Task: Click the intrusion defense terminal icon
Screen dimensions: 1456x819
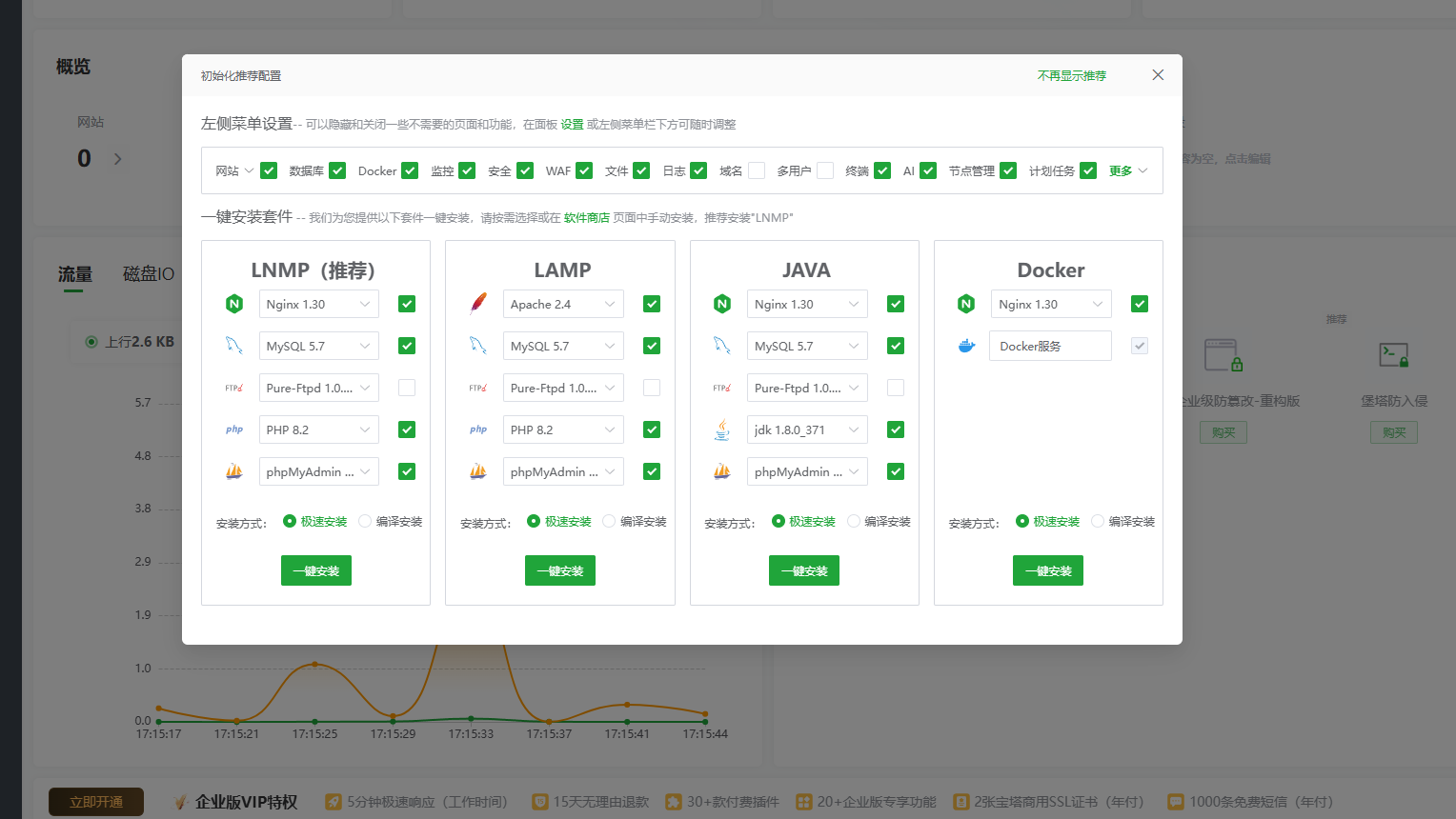Action: tap(1394, 355)
